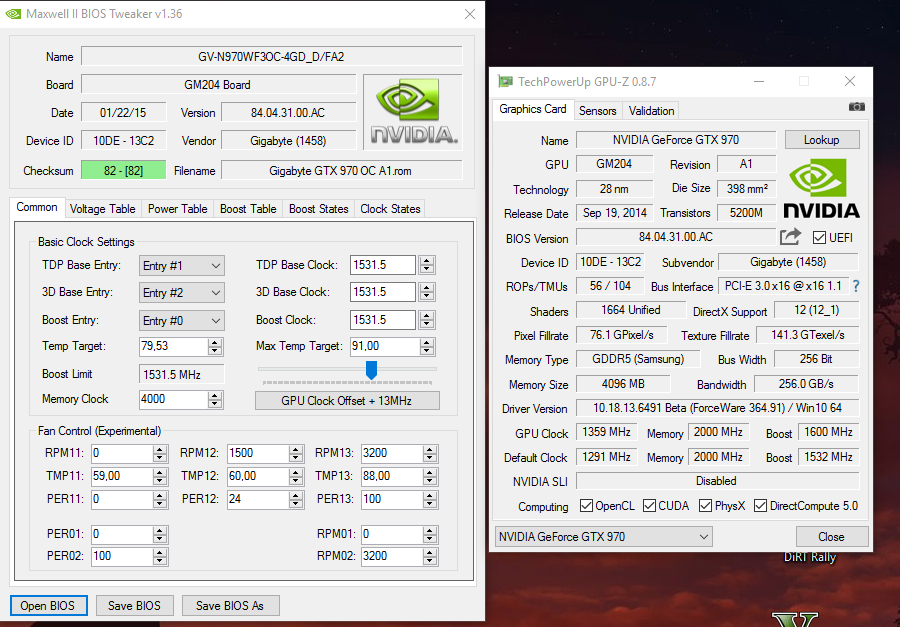Viewport: 900px width, 627px height.
Task: Click the Boost Clock stepper arrows
Action: (x=426, y=320)
